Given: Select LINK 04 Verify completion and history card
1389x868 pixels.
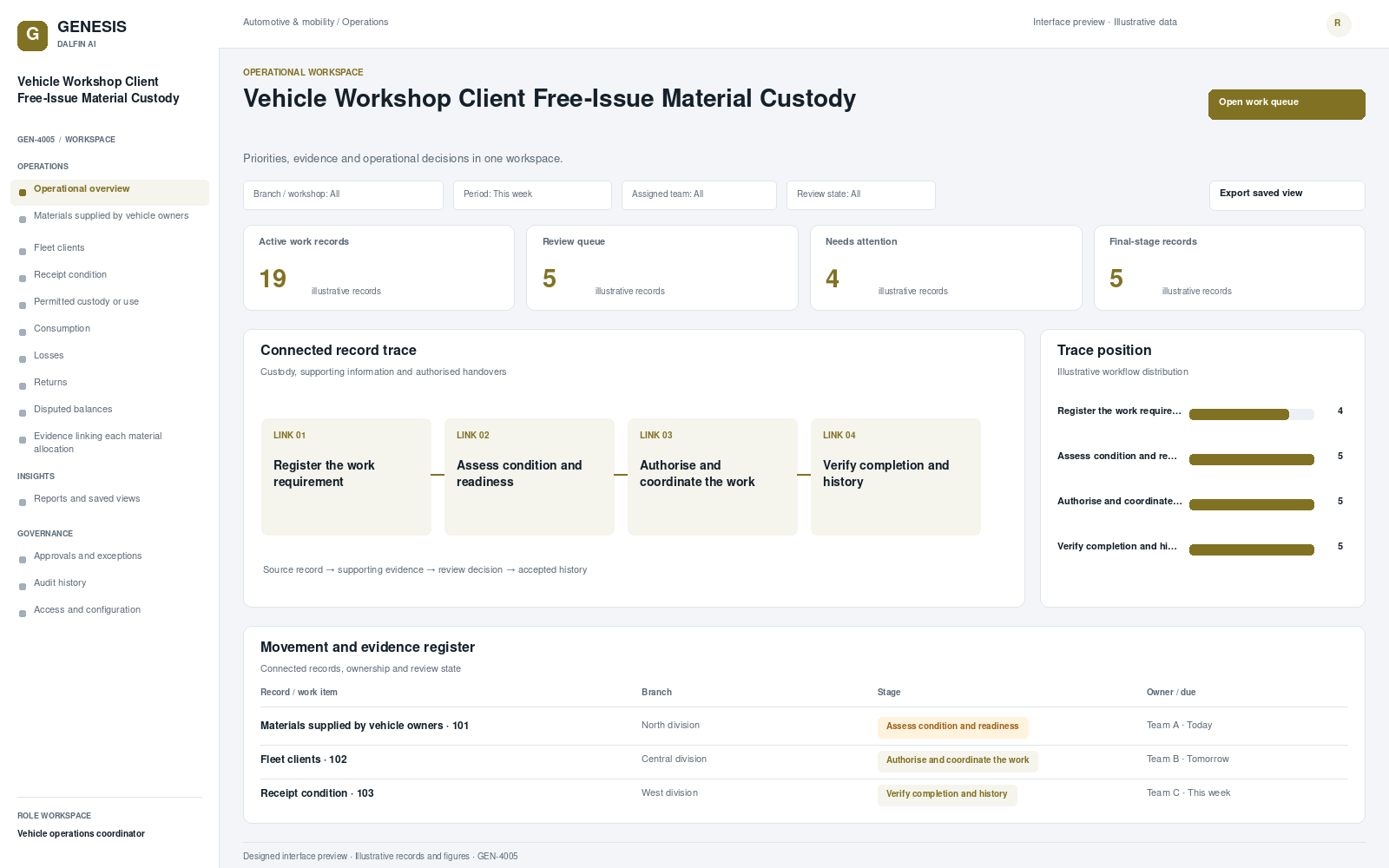Looking at the screenshot, I should 896,477.
